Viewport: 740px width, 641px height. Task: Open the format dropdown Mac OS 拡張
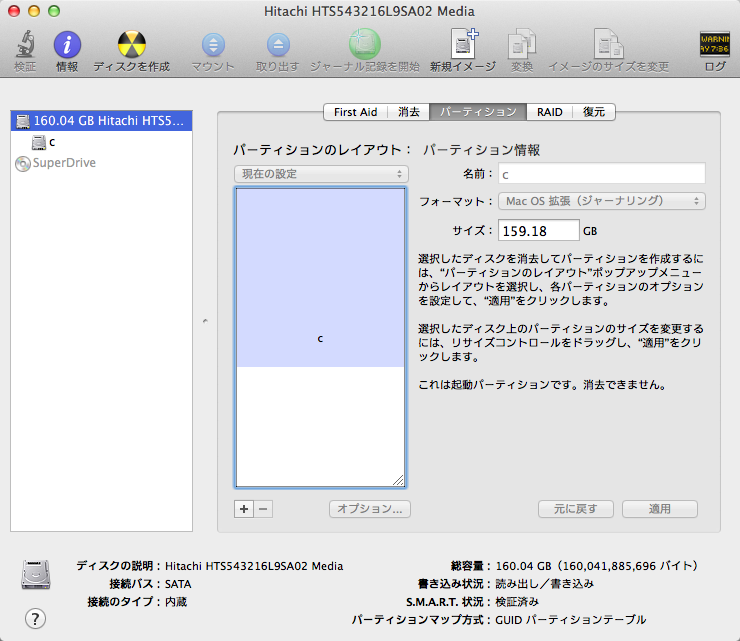click(602, 201)
